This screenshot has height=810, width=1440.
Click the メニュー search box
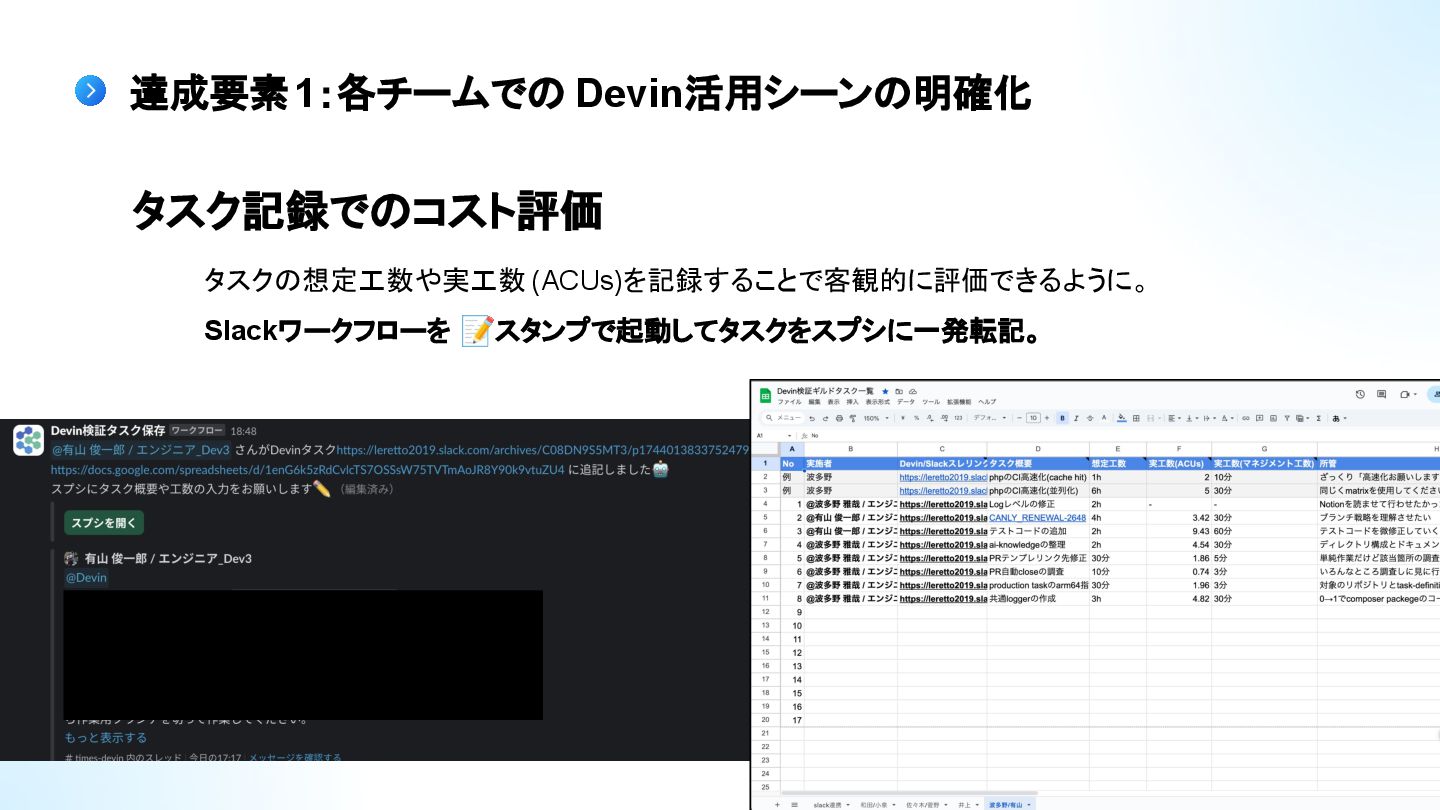[784, 418]
